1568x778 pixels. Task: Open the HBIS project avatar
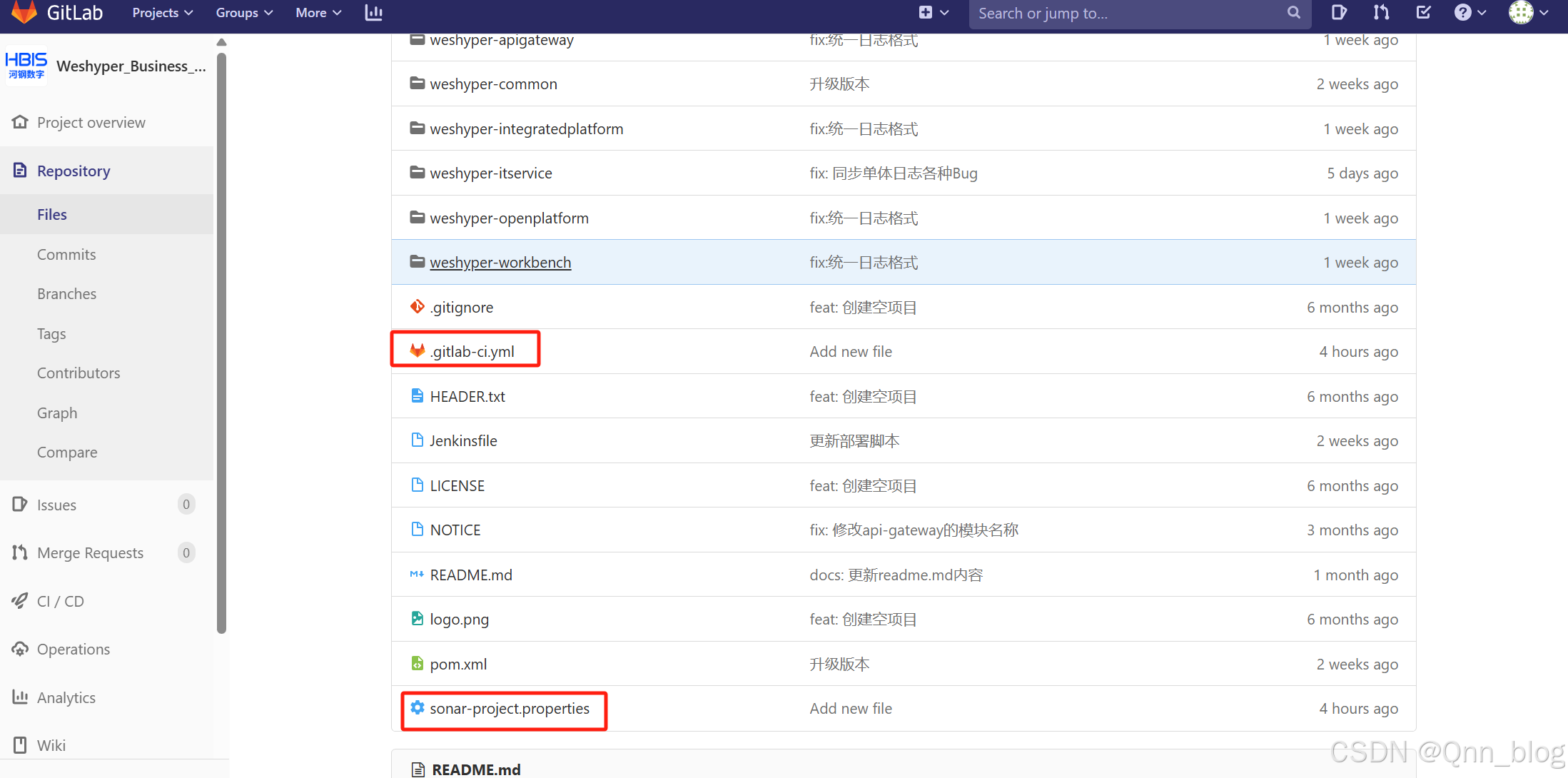(x=26, y=66)
